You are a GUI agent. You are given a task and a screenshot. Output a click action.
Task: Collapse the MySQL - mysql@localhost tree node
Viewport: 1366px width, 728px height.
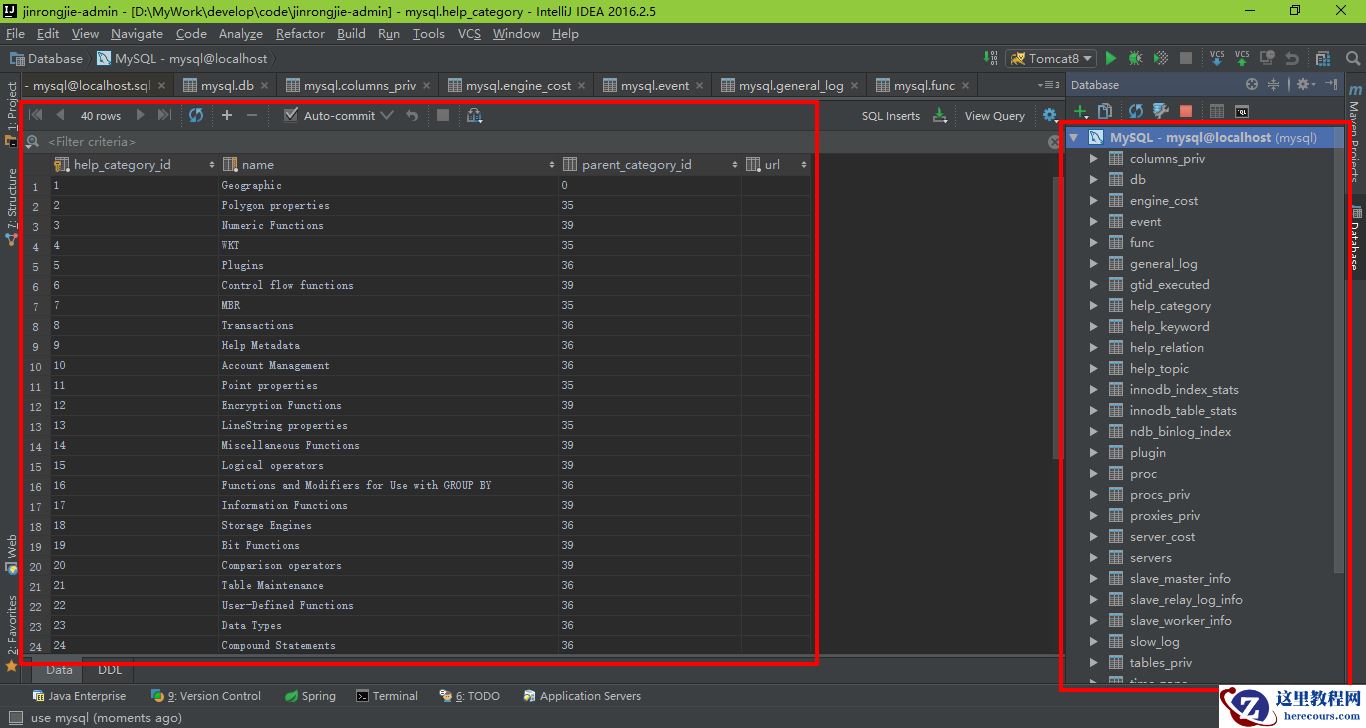point(1074,138)
